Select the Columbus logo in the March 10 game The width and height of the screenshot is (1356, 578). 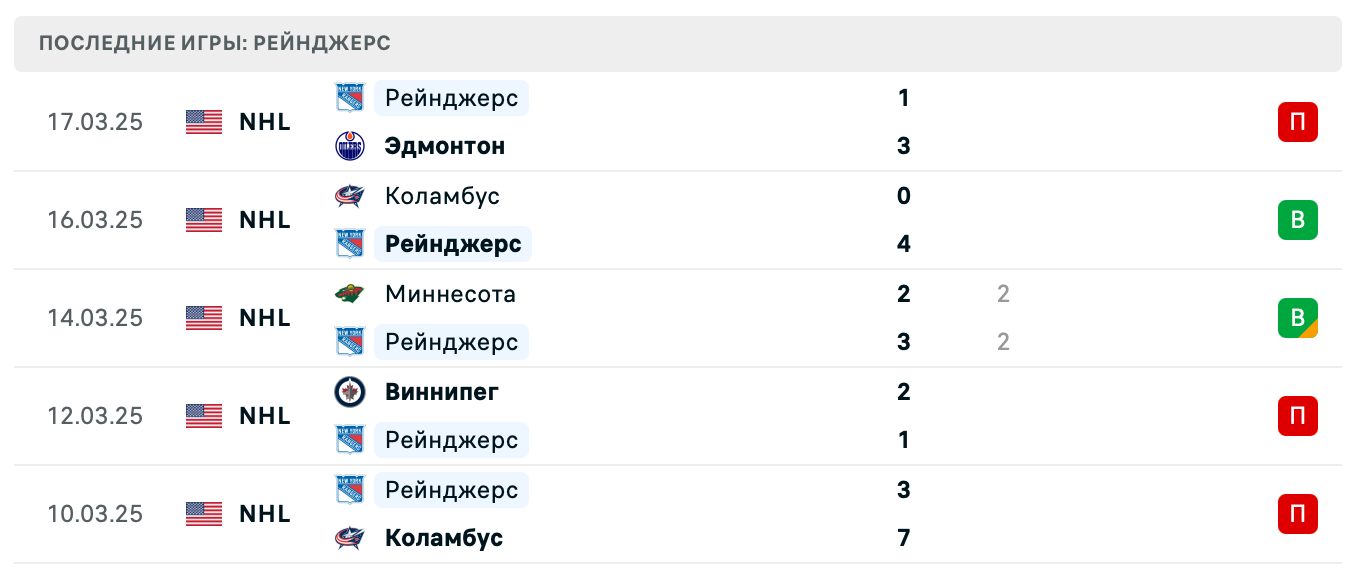pyautogui.click(x=350, y=537)
